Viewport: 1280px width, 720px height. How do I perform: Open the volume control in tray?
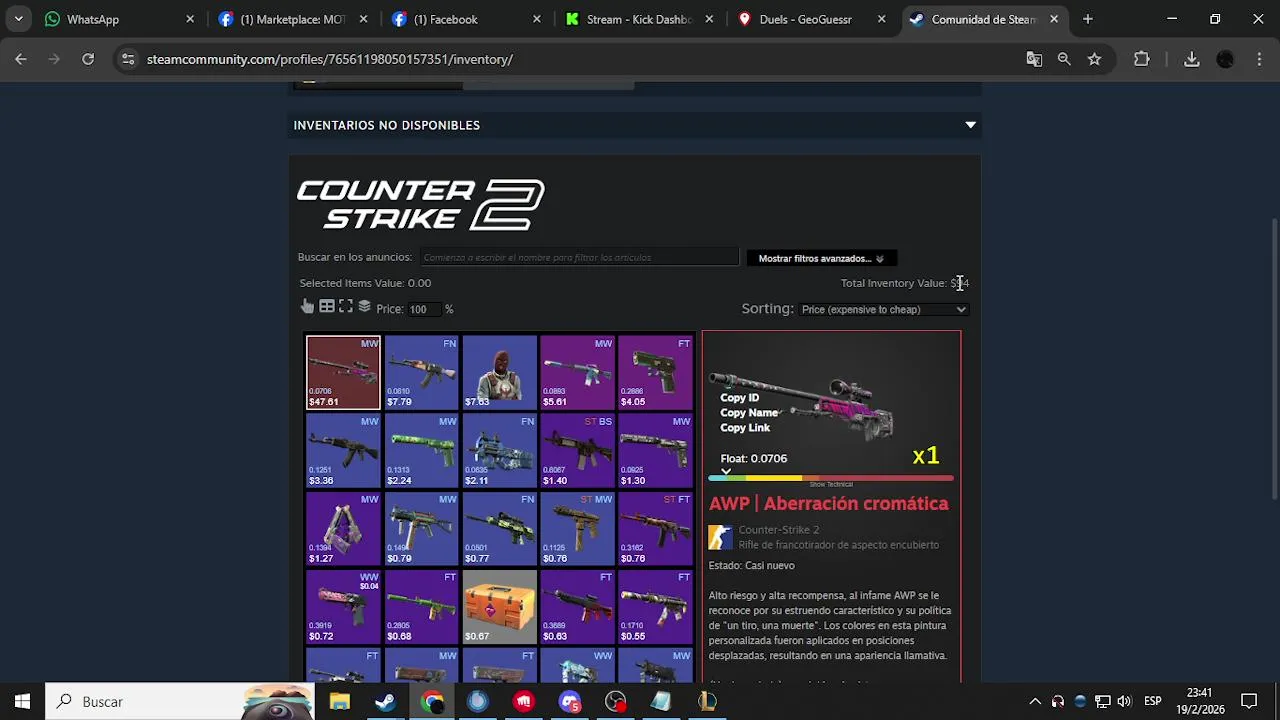coord(1125,701)
